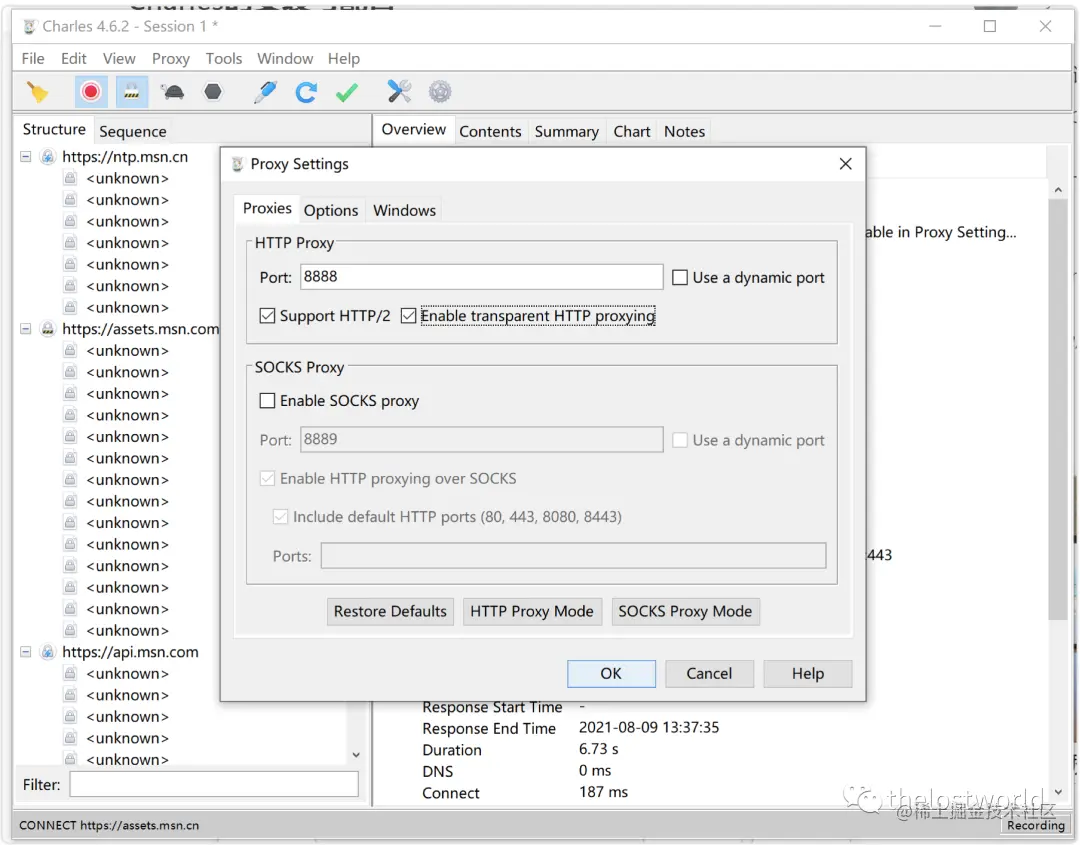The image size is (1080, 845).
Task: Enable throttling with the turtle icon
Action: (x=173, y=92)
